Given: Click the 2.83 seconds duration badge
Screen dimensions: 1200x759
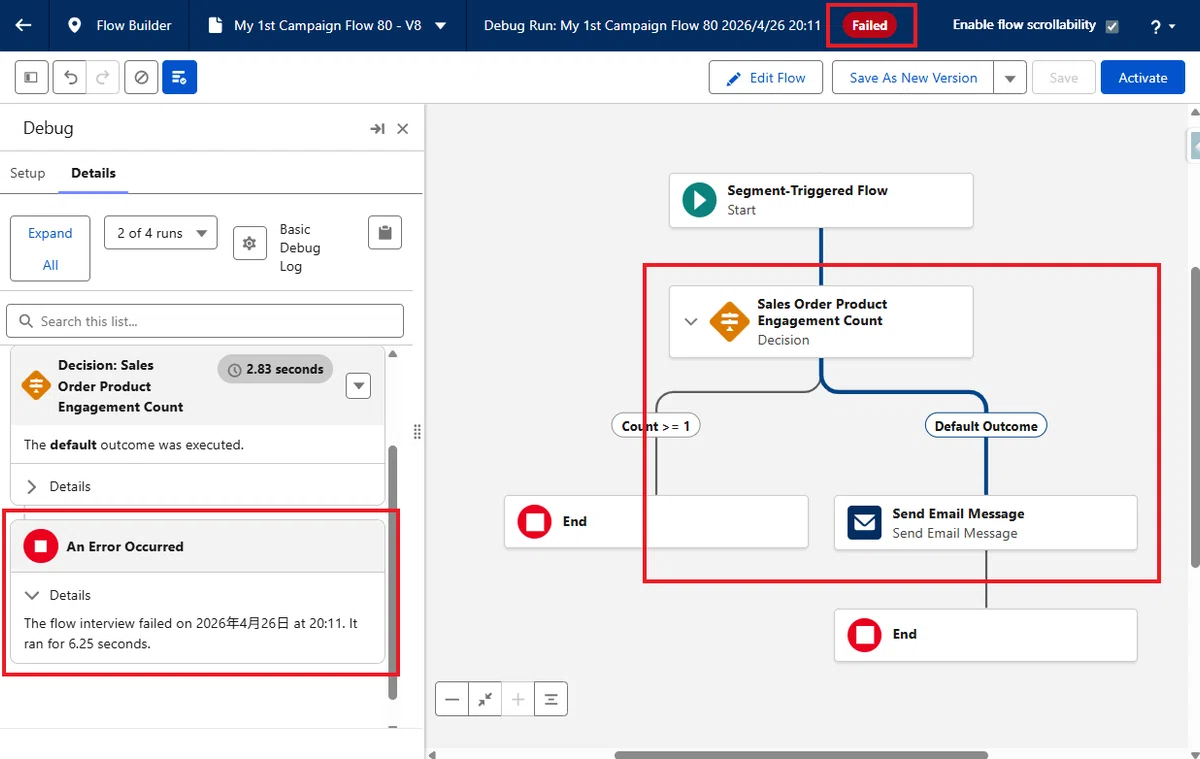Looking at the screenshot, I should pos(275,369).
